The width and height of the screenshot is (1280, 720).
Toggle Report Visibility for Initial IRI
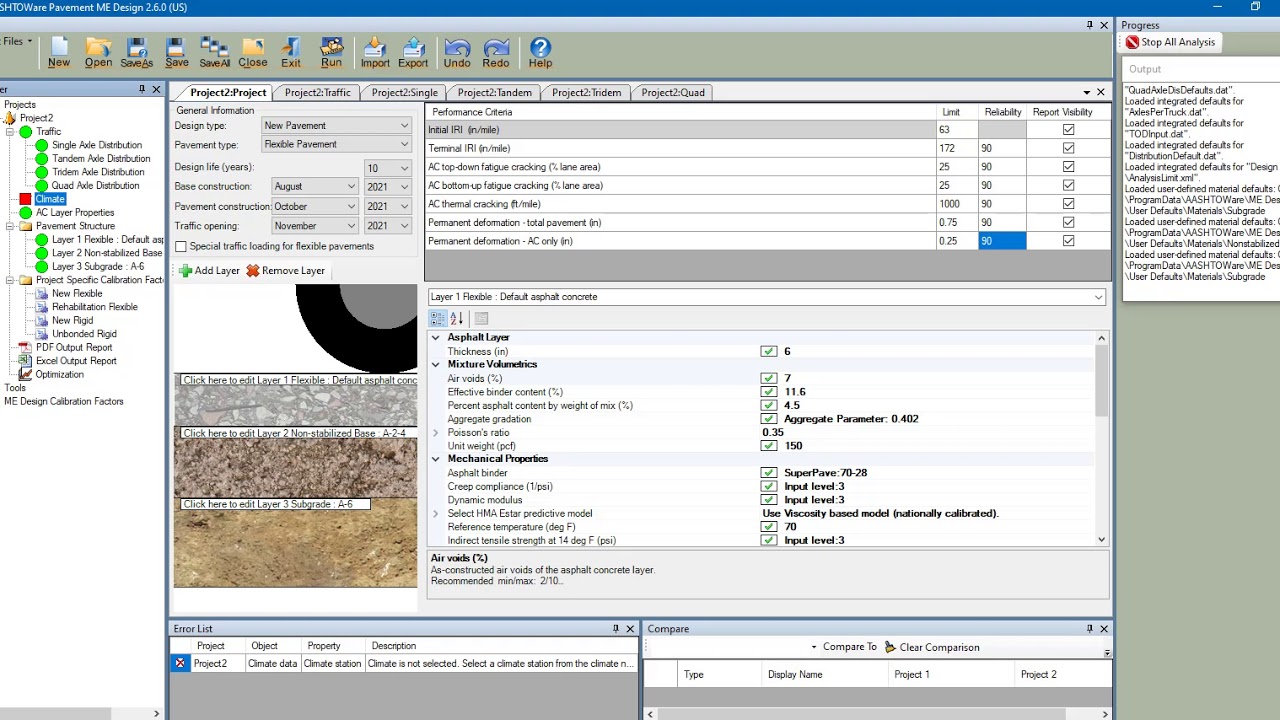click(1068, 130)
